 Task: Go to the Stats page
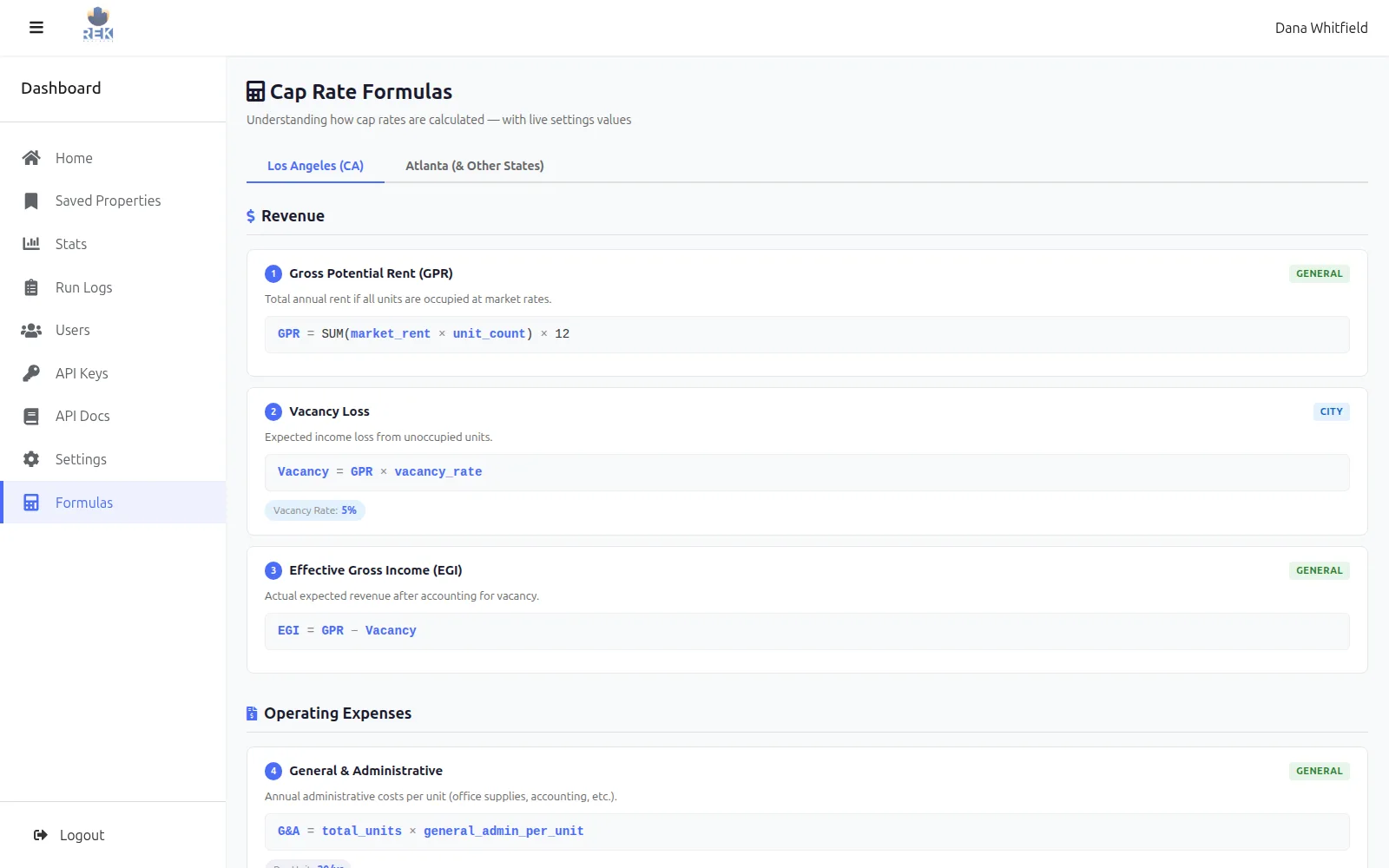click(x=113, y=244)
